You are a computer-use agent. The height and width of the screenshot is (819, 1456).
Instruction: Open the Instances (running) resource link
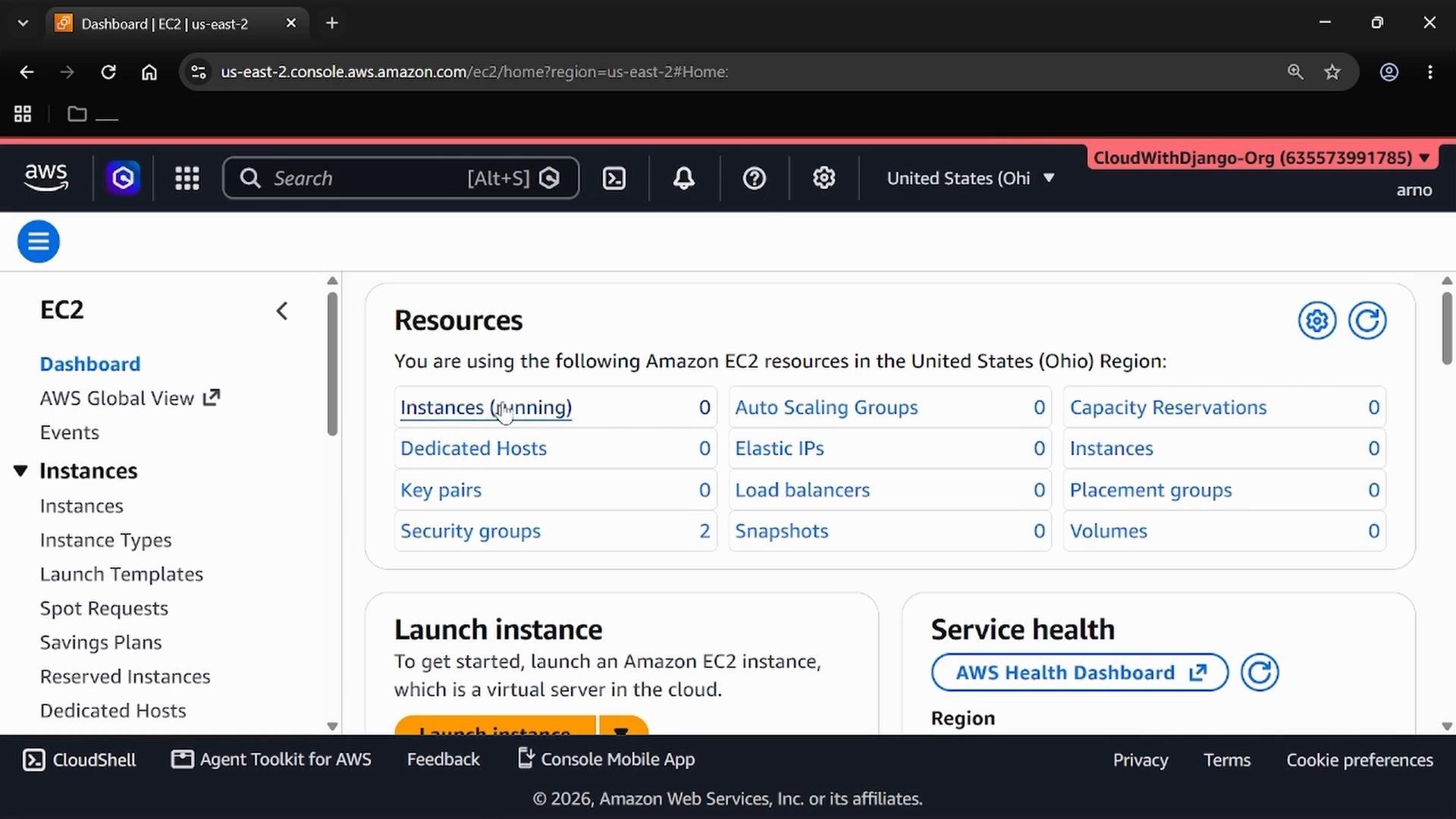click(486, 407)
